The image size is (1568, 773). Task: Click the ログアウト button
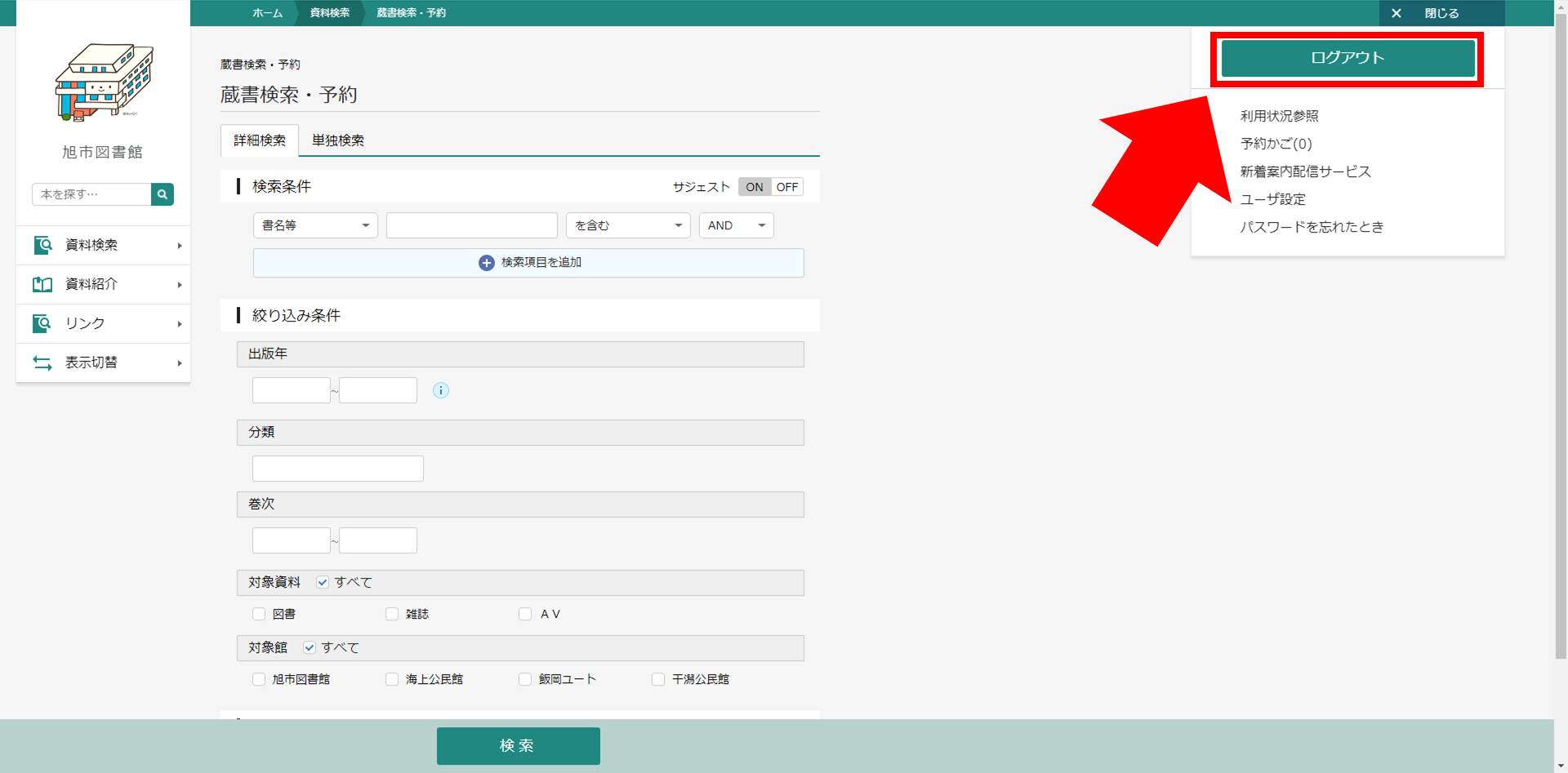click(1347, 58)
